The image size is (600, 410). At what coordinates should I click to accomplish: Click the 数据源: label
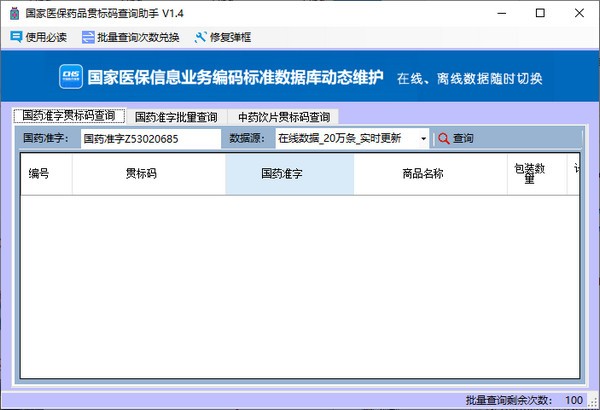247,138
